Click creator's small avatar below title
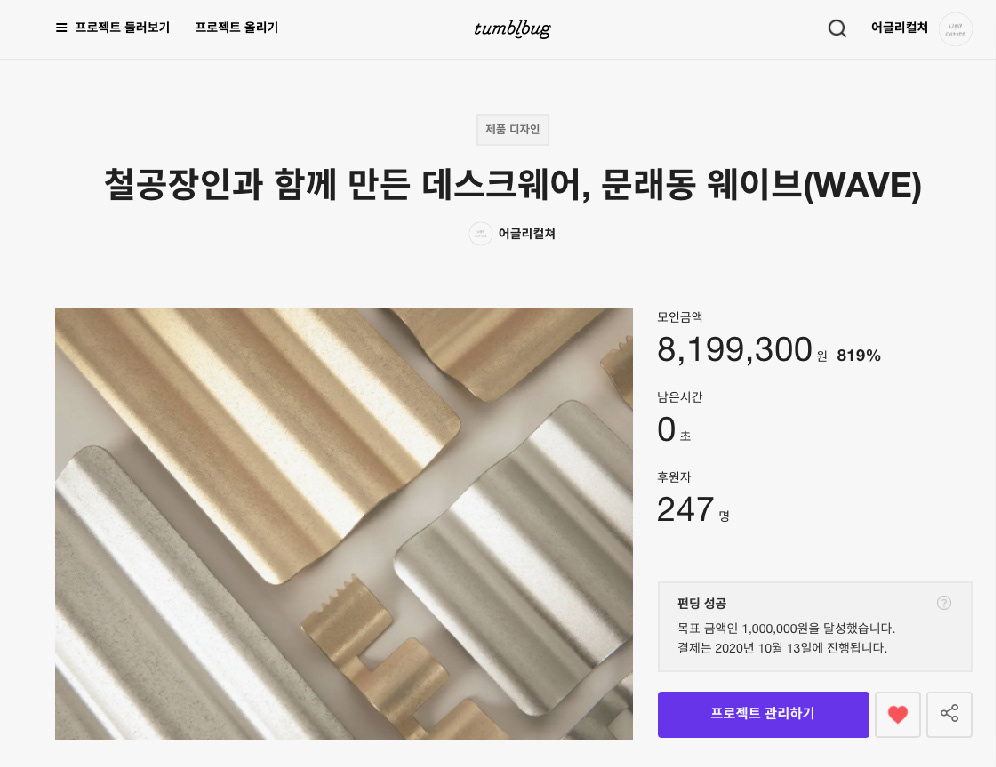This screenshot has height=767, width=996. [480, 233]
